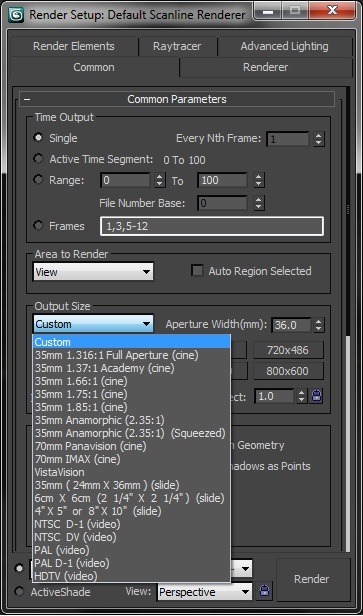This screenshot has width=363, height=616.
Task: Click the Aperture Width value field
Action: click(291, 325)
